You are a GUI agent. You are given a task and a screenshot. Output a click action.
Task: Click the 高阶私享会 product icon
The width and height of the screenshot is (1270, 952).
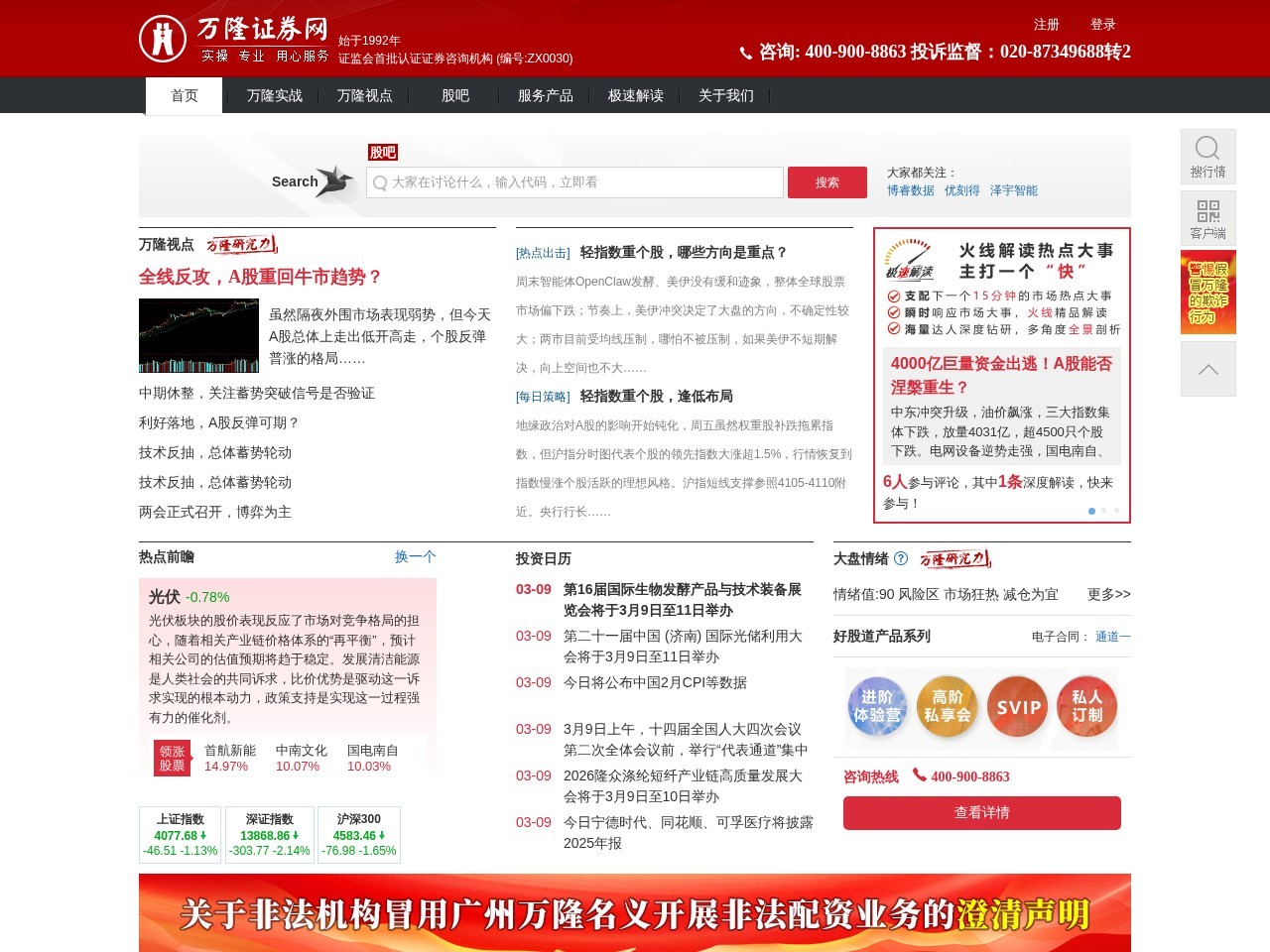tap(947, 707)
